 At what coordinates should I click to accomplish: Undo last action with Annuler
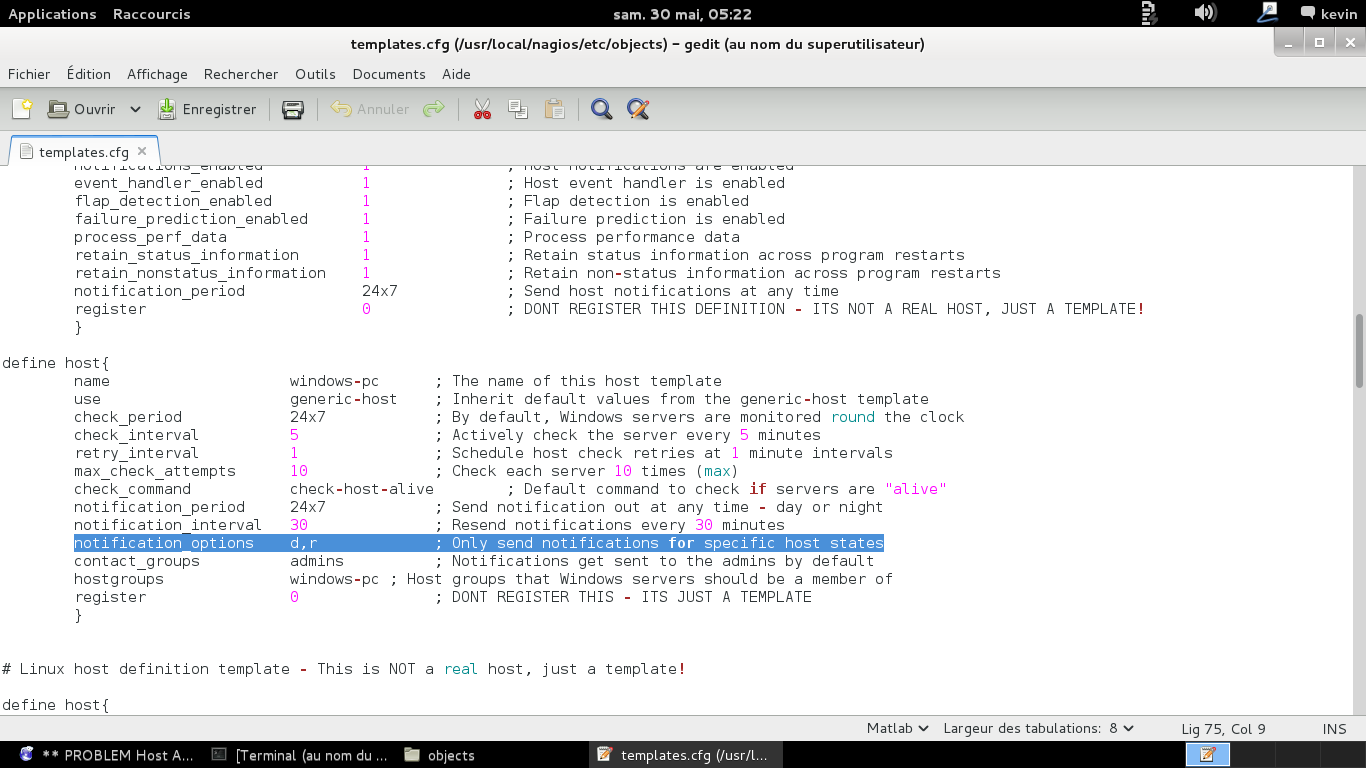pos(370,109)
